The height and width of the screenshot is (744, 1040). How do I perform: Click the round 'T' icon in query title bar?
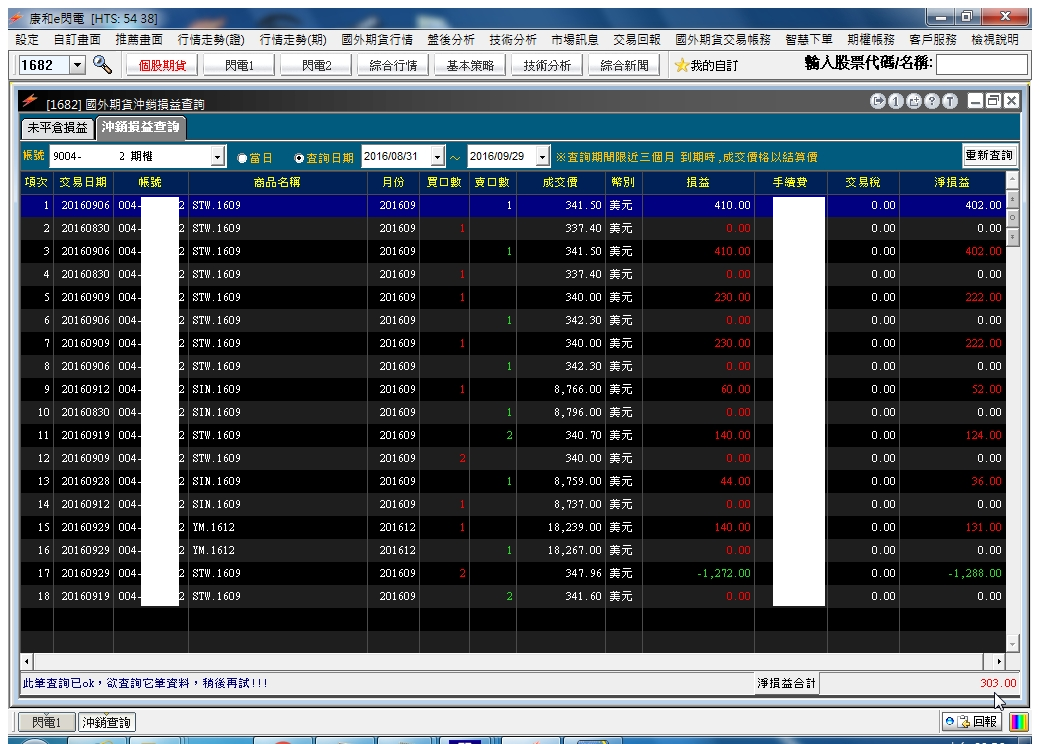point(950,101)
